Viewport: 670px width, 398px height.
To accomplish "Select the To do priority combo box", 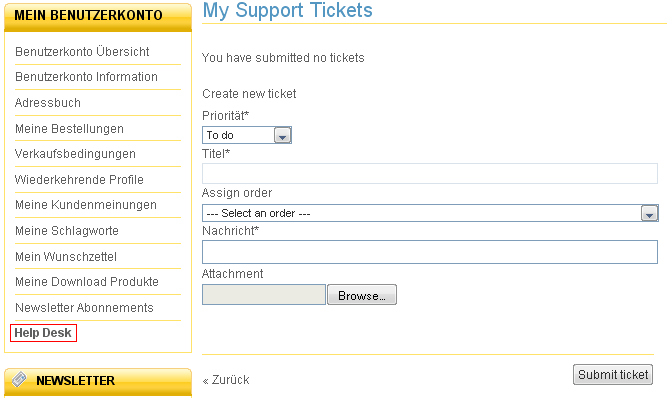I will click(247, 135).
